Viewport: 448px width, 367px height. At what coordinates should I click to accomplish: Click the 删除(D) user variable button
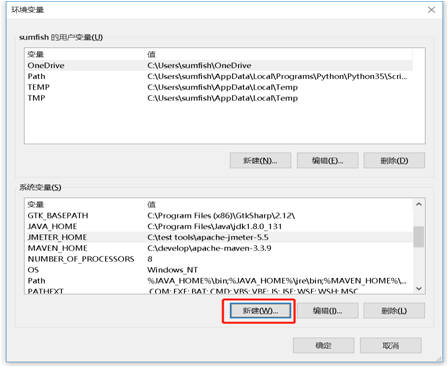click(x=394, y=161)
